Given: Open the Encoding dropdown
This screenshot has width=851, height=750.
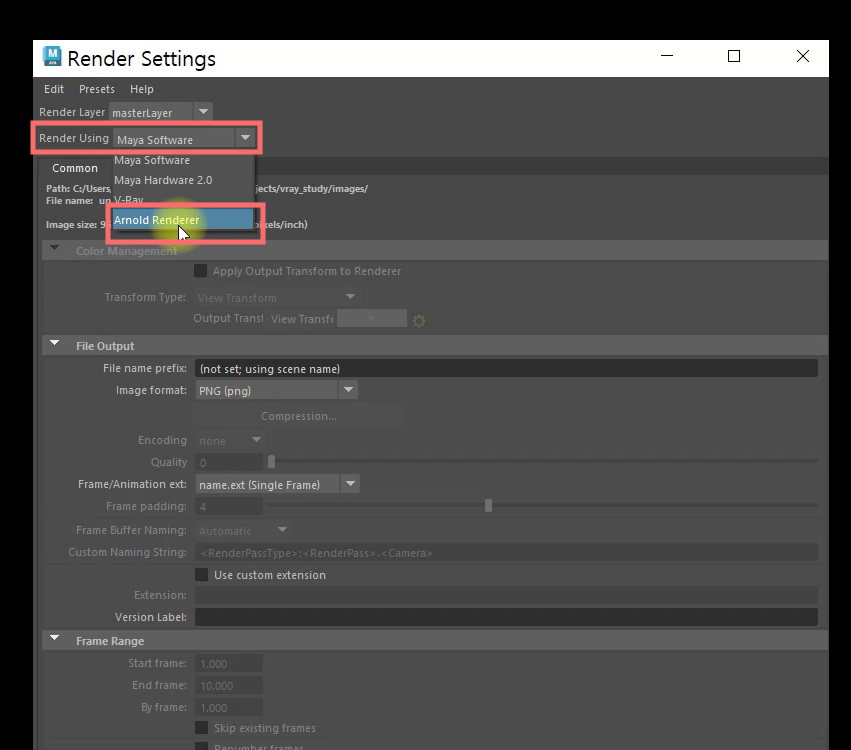Looking at the screenshot, I should [230, 441].
